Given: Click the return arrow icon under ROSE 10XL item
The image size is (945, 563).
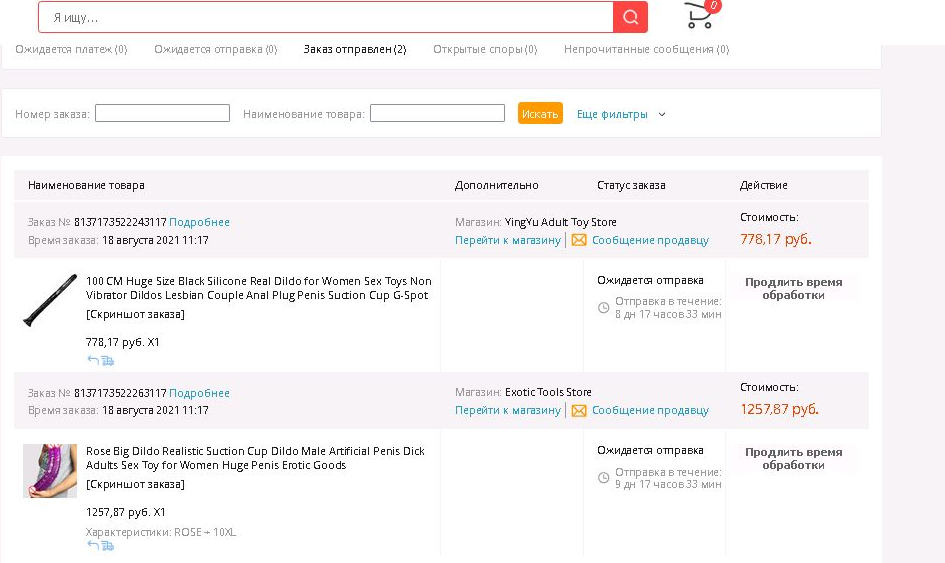Looking at the screenshot, I should coord(93,546).
